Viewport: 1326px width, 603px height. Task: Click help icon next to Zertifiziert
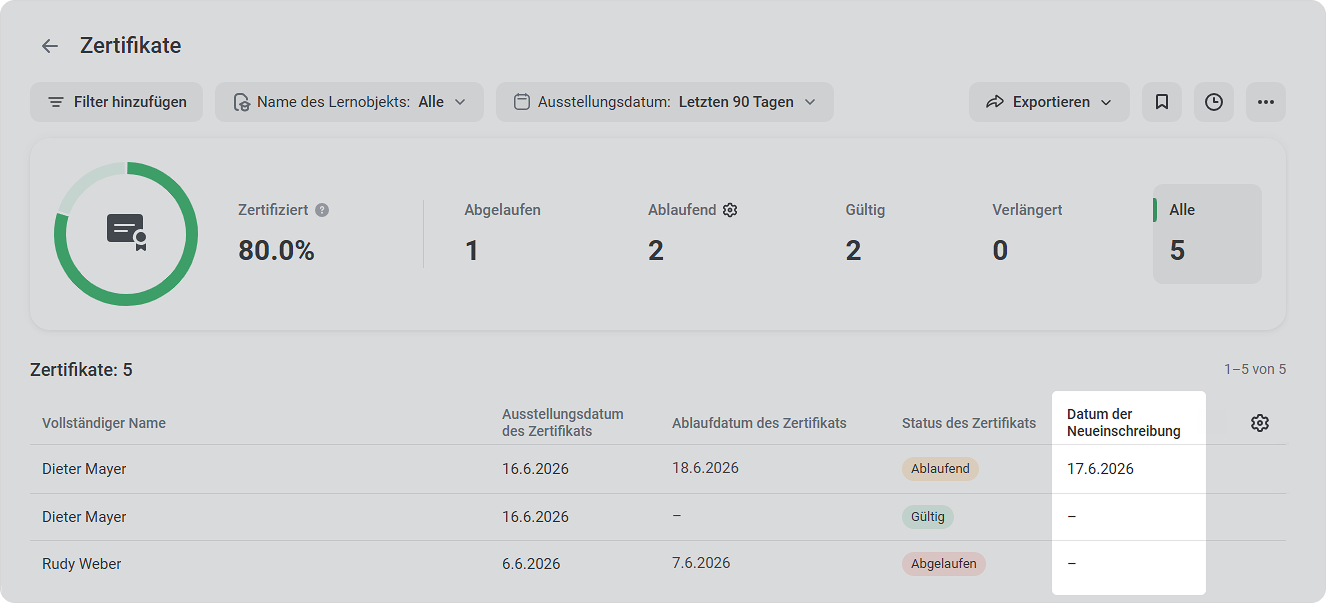[322, 210]
